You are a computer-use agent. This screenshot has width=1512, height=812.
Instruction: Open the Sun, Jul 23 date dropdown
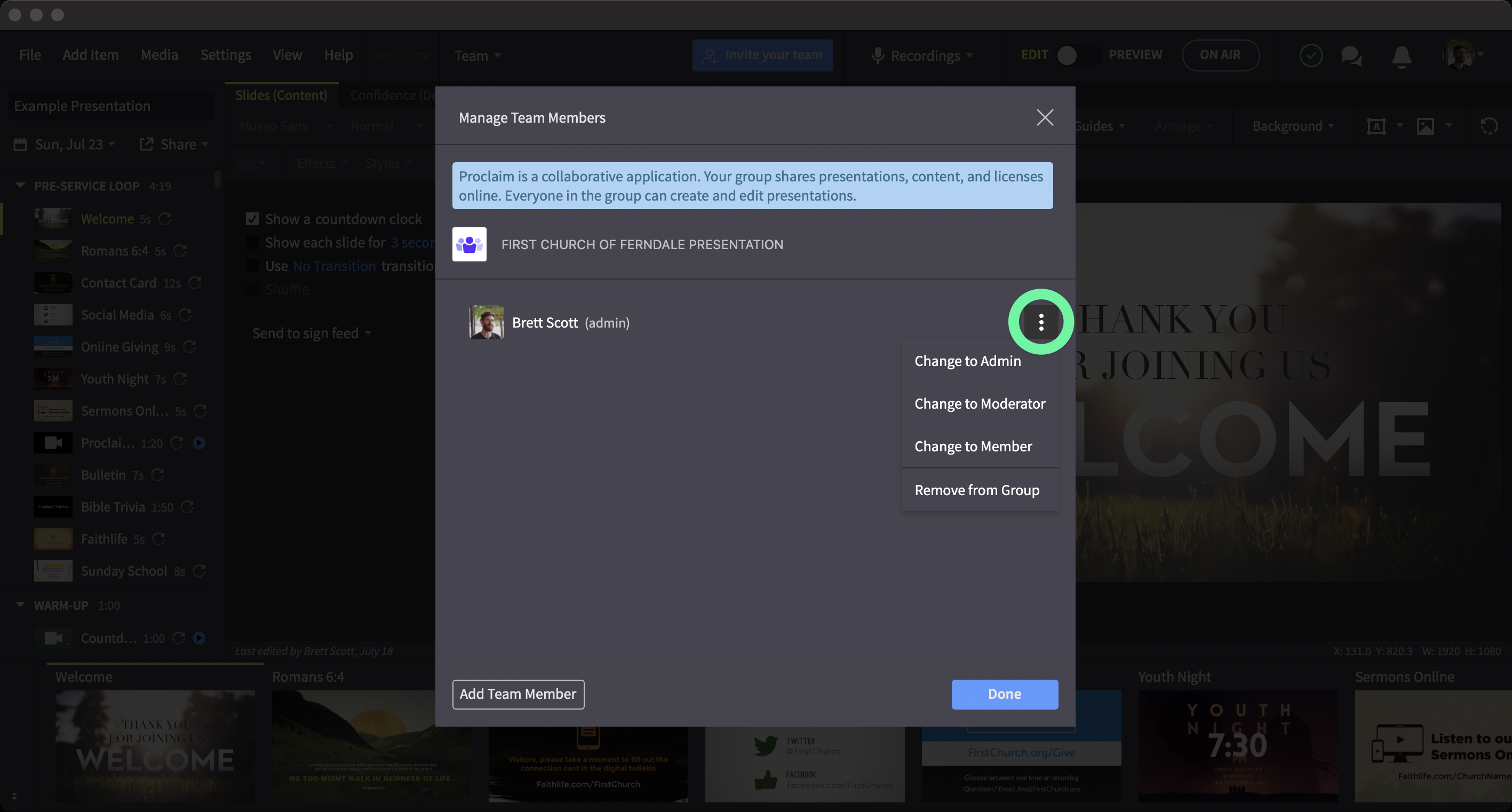pos(64,145)
